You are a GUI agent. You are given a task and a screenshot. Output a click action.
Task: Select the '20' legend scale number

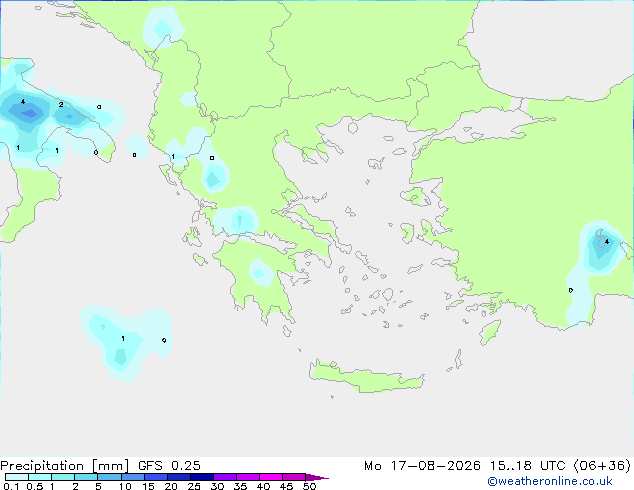tap(171, 486)
